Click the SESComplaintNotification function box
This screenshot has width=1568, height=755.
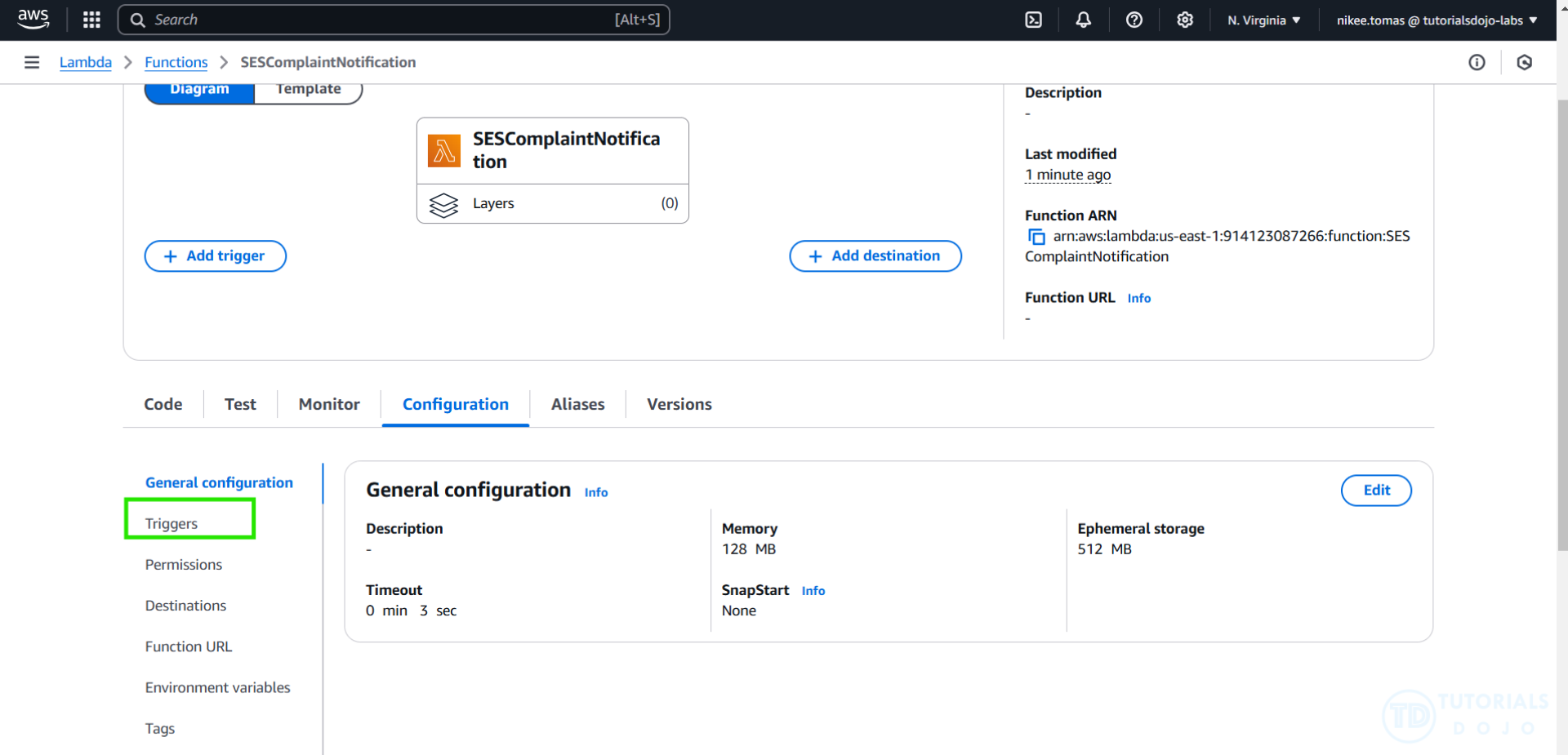coord(553,151)
